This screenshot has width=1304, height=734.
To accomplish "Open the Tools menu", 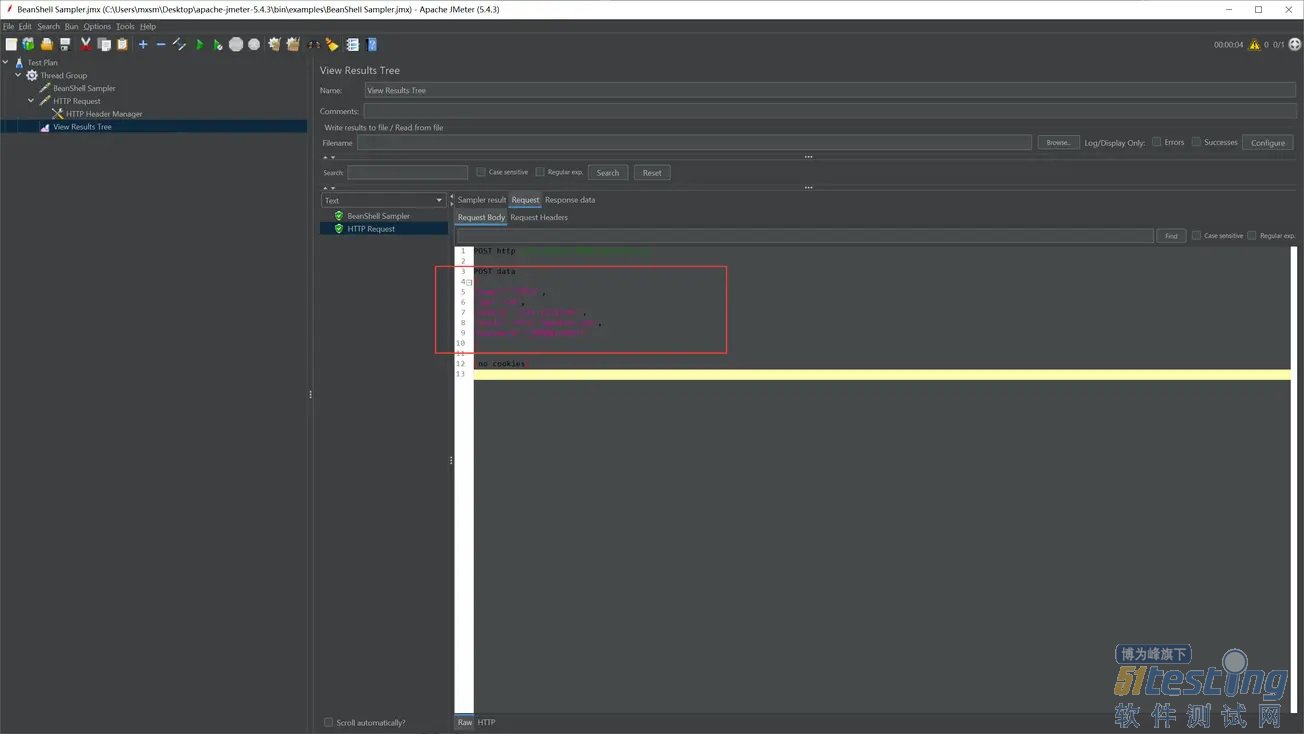I will point(125,26).
